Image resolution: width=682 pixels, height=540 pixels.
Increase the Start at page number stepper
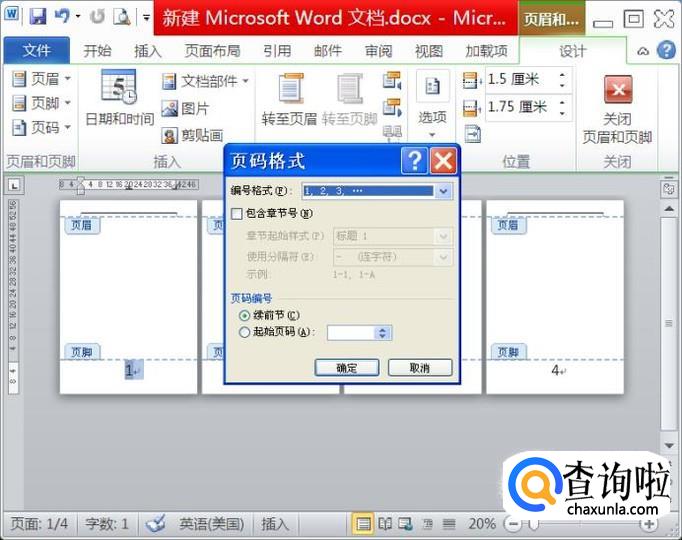[x=382, y=330]
